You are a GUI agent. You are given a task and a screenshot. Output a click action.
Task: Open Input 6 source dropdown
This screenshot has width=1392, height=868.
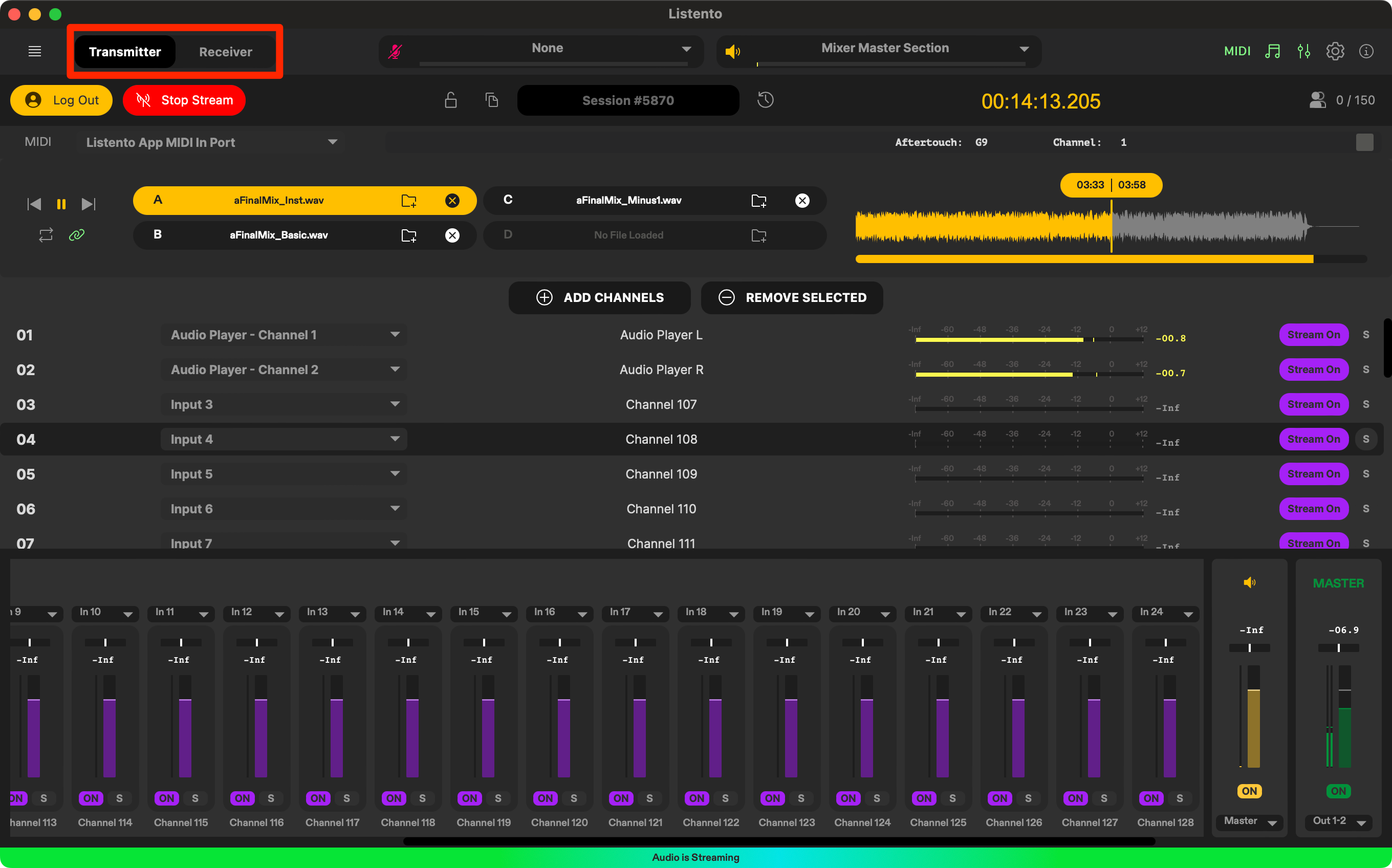coord(284,509)
